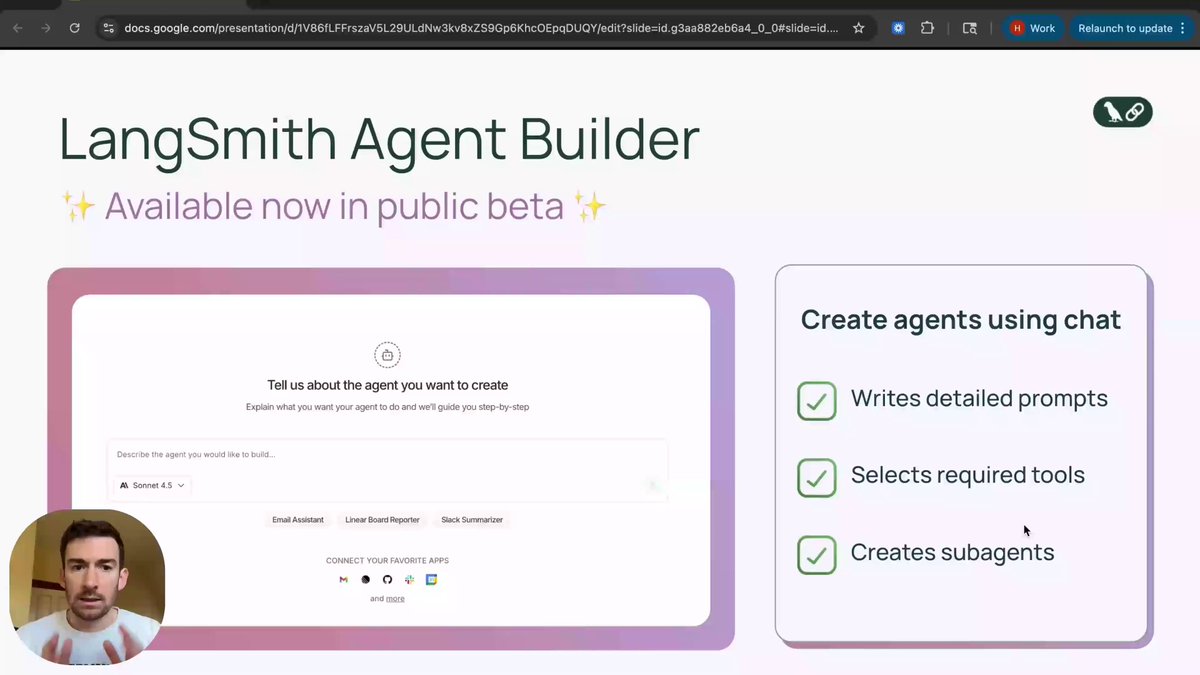Screen dimensions: 1200x675
Task: Click the 'Selects required tools' checkbox
Action: tap(817, 478)
